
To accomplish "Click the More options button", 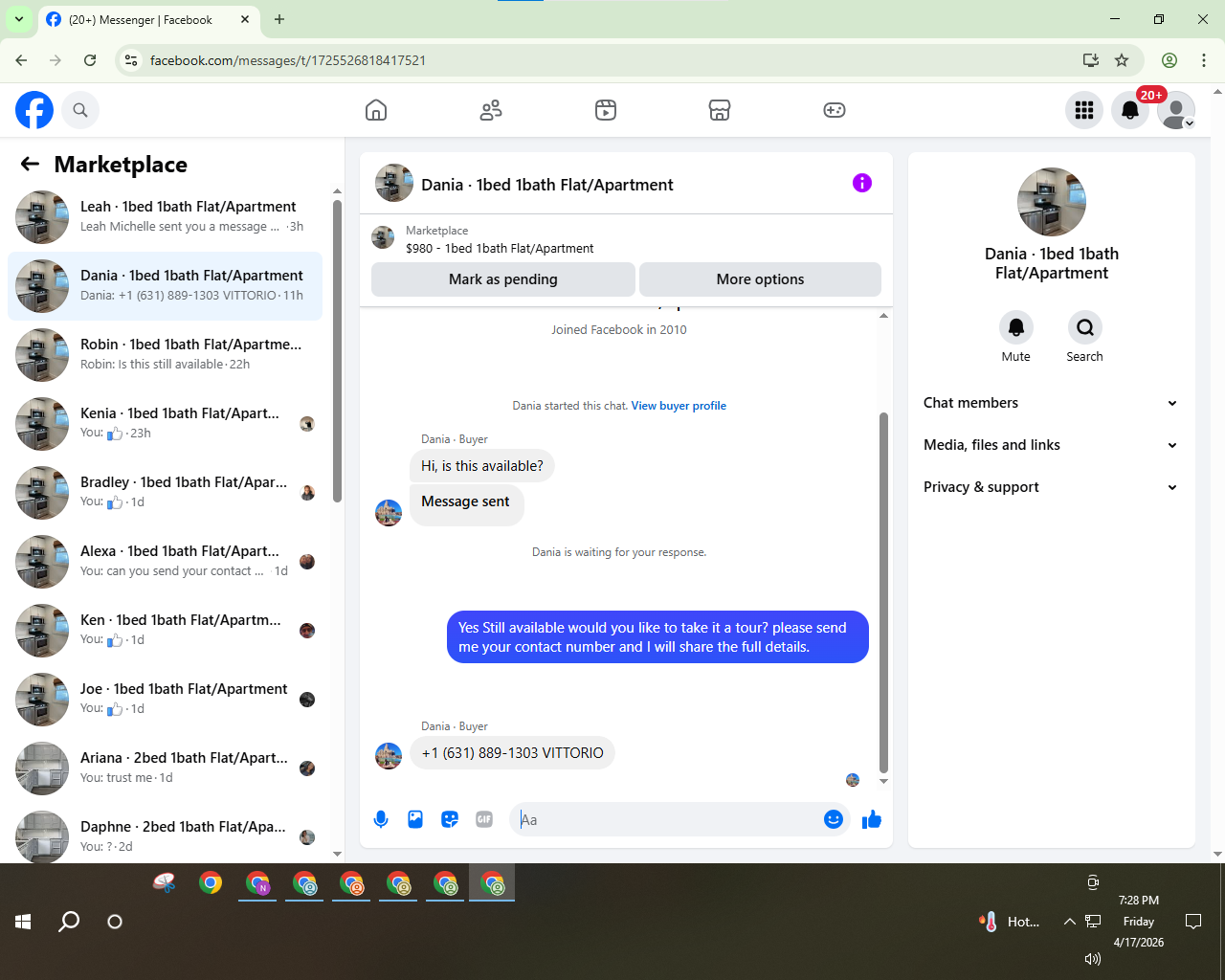I will click(760, 279).
